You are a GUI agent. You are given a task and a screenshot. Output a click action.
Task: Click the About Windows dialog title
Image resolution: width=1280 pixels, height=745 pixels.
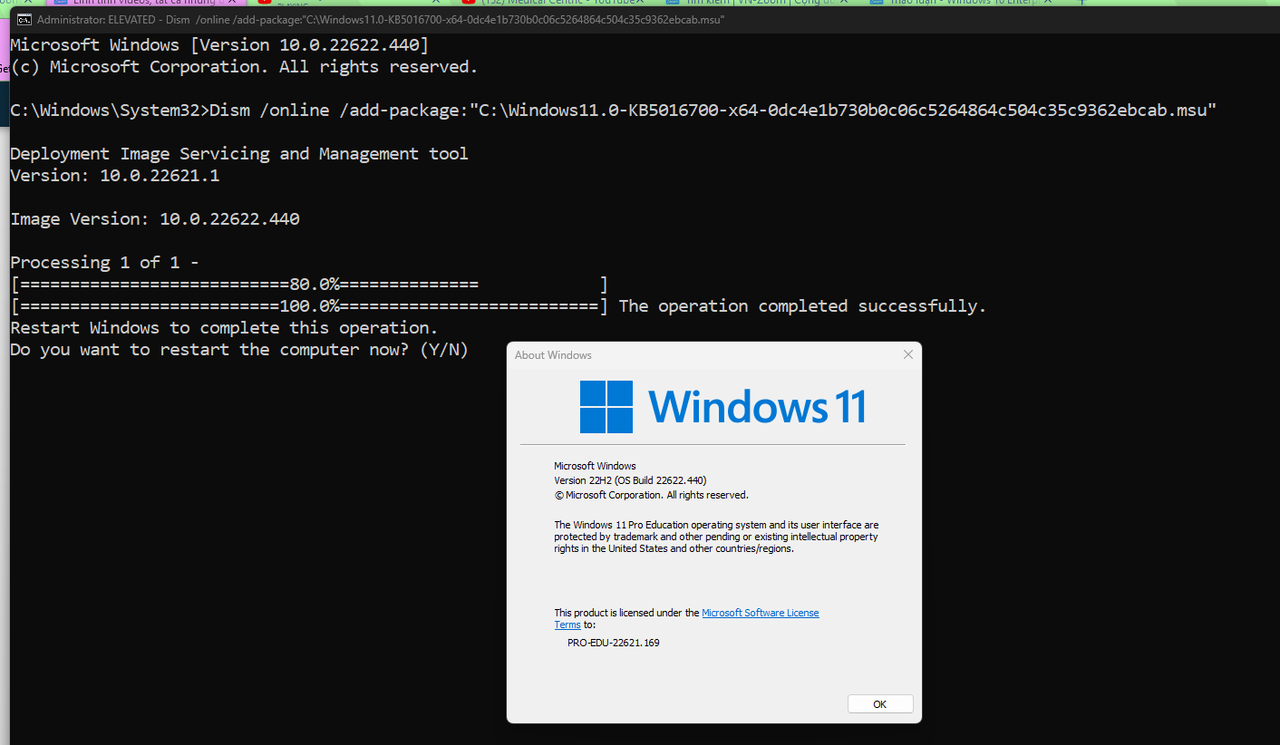(553, 355)
